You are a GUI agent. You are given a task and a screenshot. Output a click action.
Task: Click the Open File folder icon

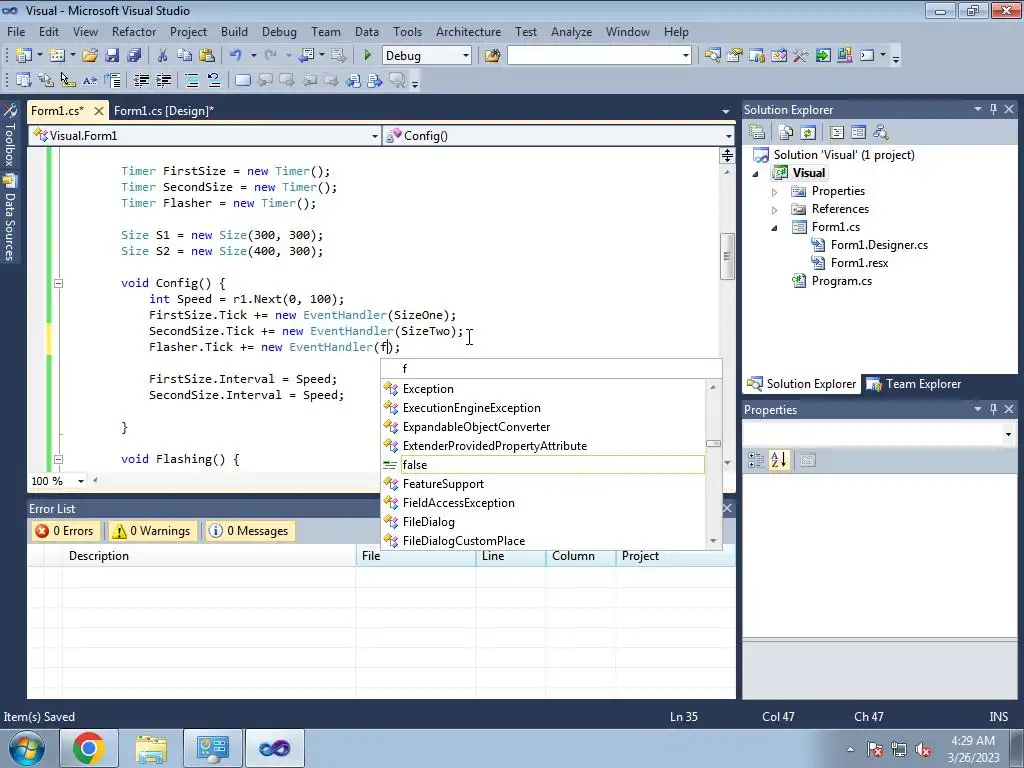coord(89,56)
